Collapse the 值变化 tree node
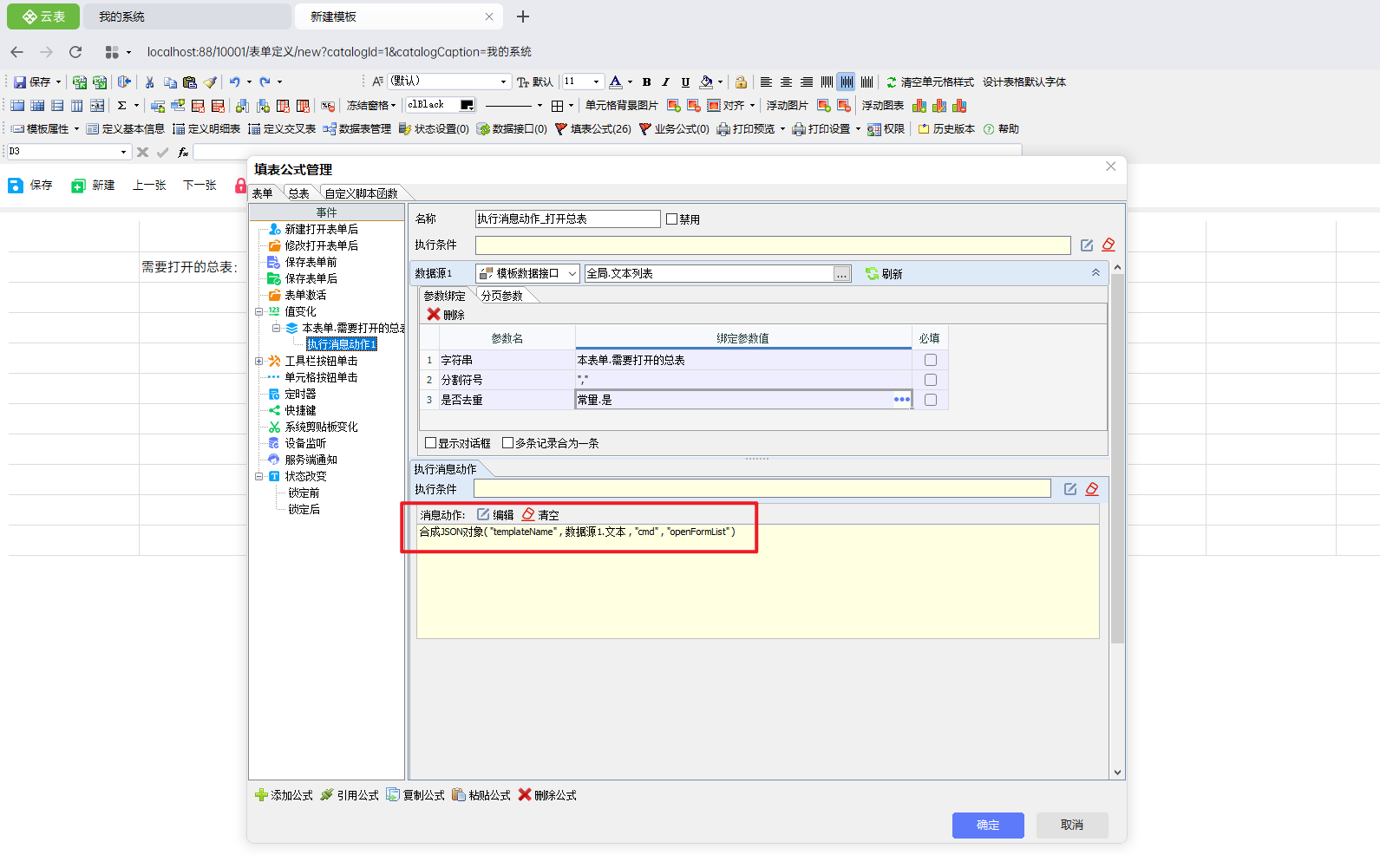Image resolution: width=1380 pixels, height=868 pixels. (258, 311)
